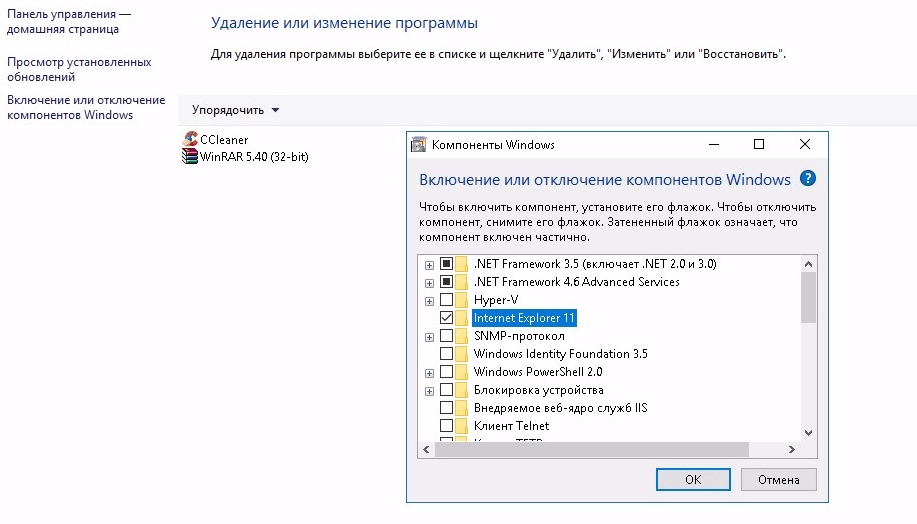Viewport: 917px width, 524px height.
Task: Enable the Клиент Telnet checkbox
Action: click(446, 426)
